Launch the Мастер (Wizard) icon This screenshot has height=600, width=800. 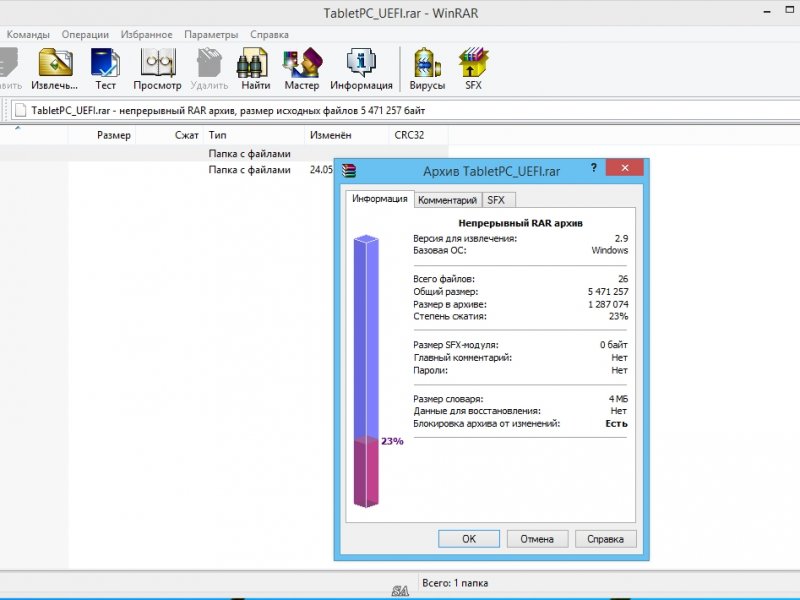point(302,63)
